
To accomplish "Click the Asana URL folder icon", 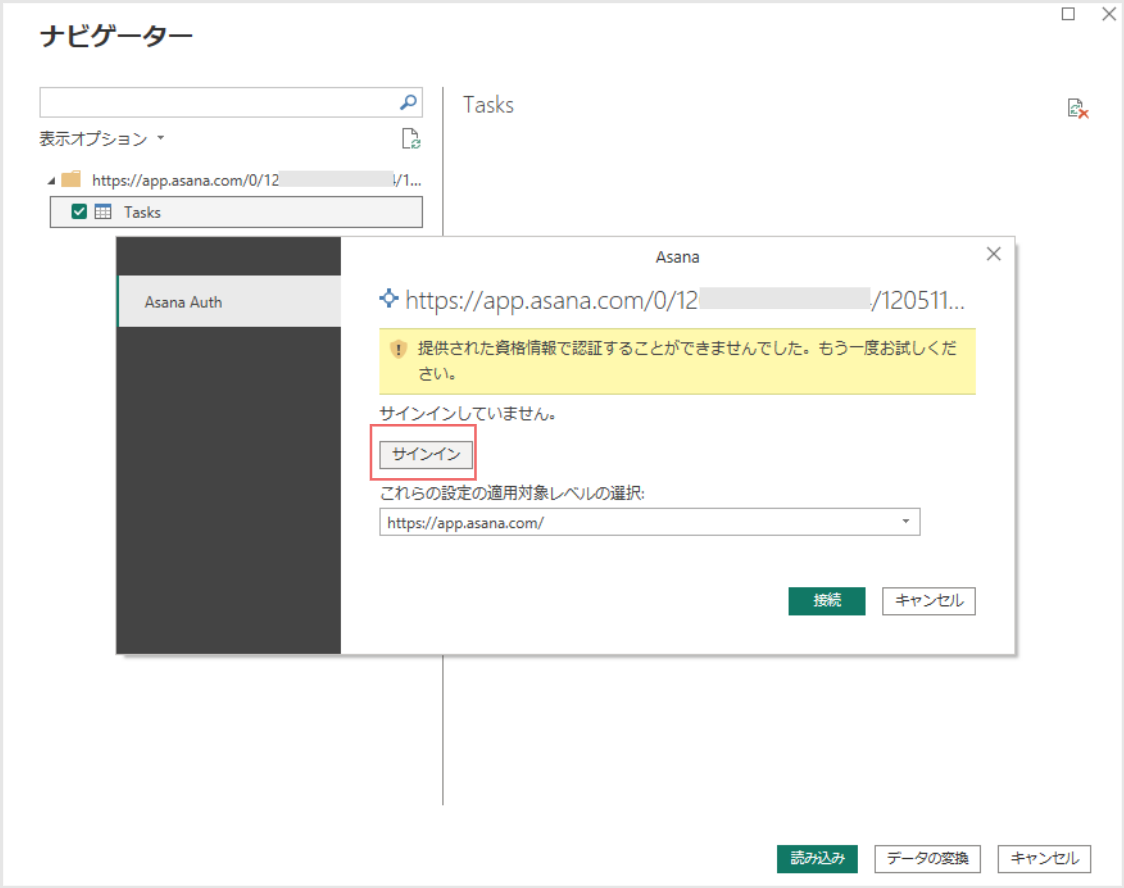I will click(x=71, y=179).
